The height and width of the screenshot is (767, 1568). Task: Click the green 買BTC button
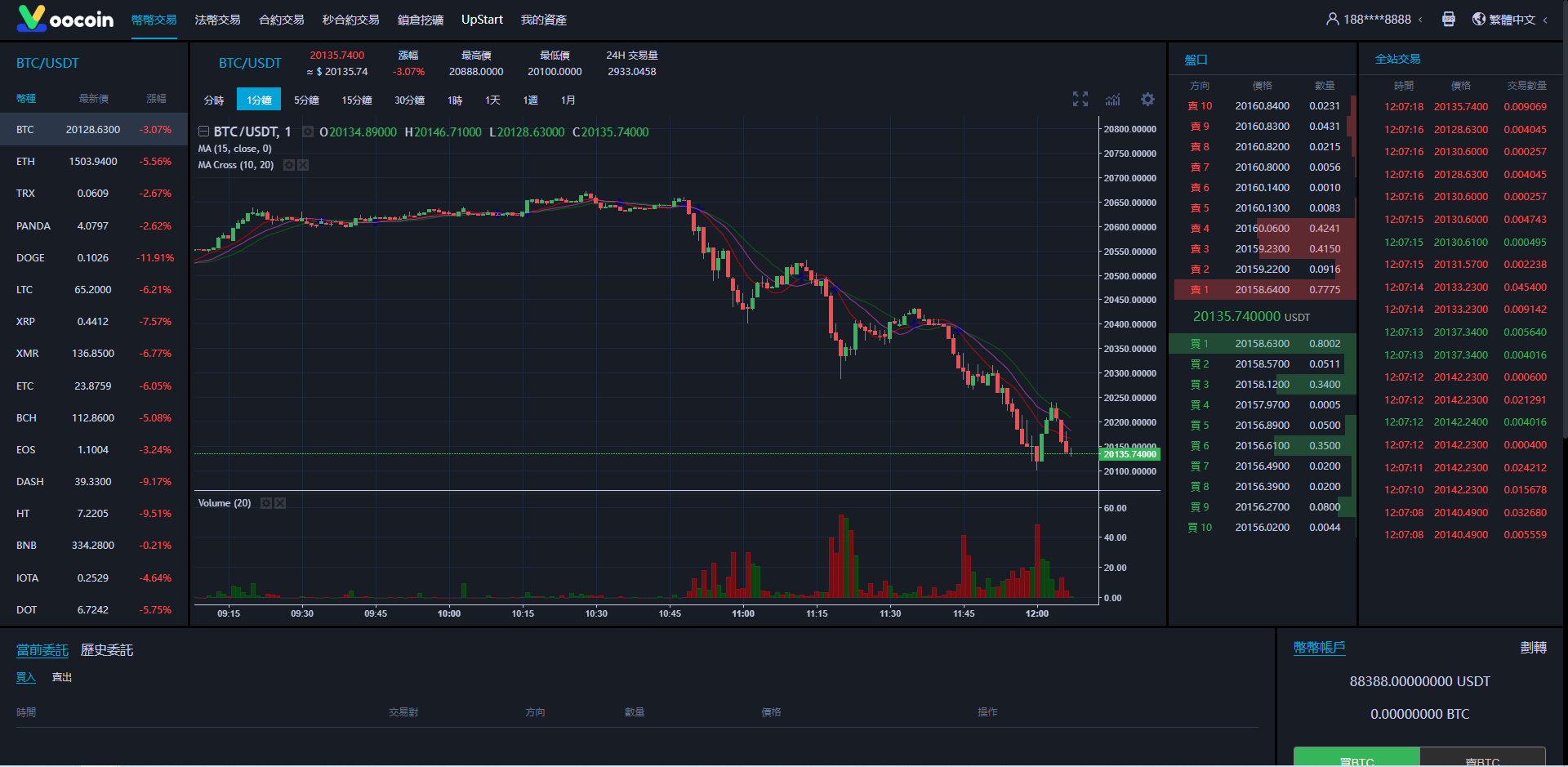(1356, 757)
